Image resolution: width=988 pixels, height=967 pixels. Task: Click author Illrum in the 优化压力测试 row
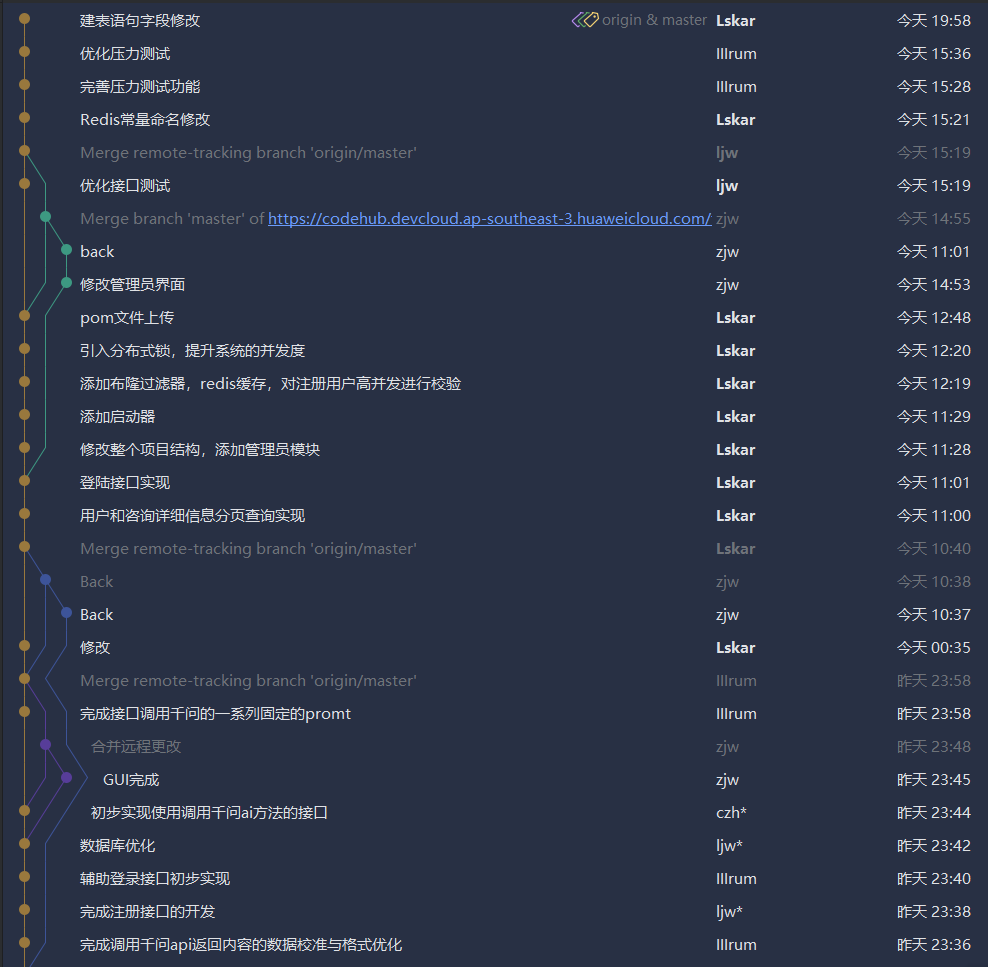736,54
